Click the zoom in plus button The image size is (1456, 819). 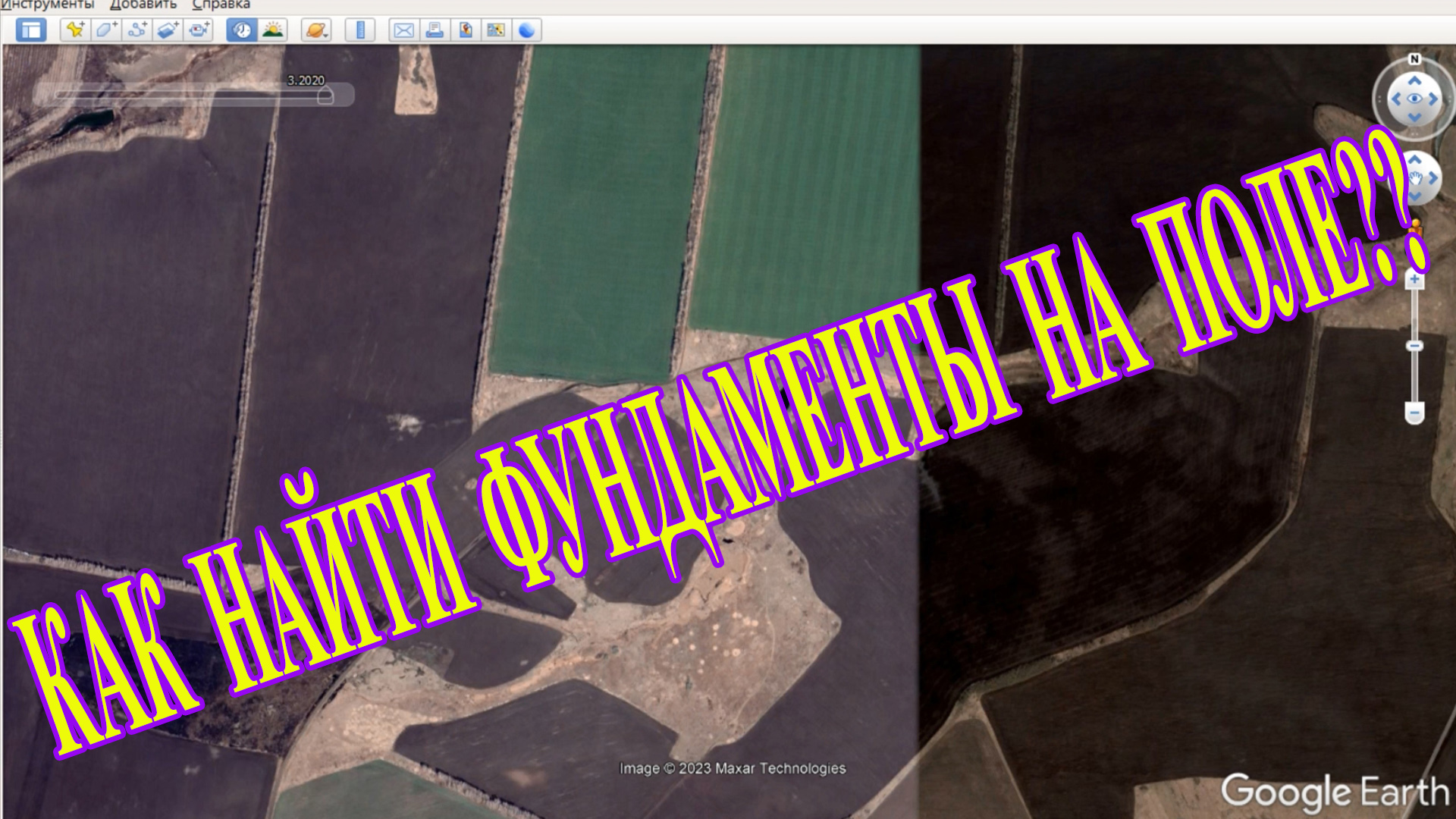pos(1414,280)
